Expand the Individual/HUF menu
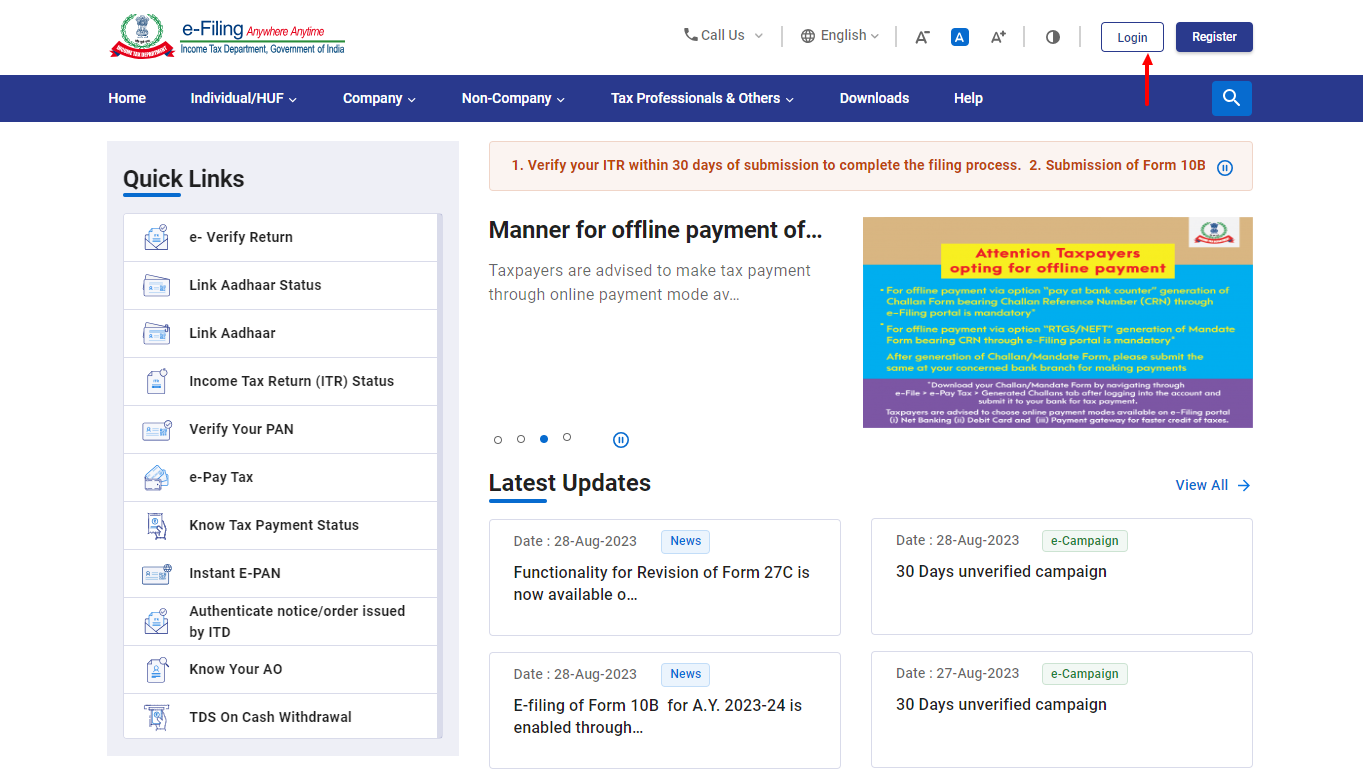This screenshot has height=770, width=1363. pyautogui.click(x=243, y=98)
